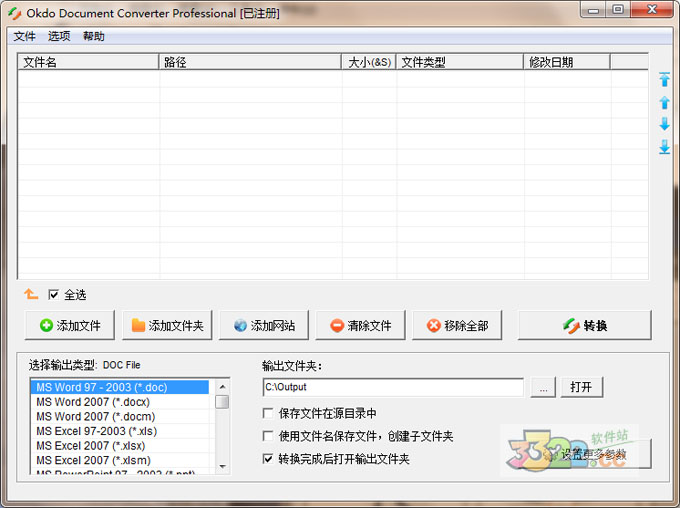Click the 清除文件 button

pyautogui.click(x=360, y=325)
